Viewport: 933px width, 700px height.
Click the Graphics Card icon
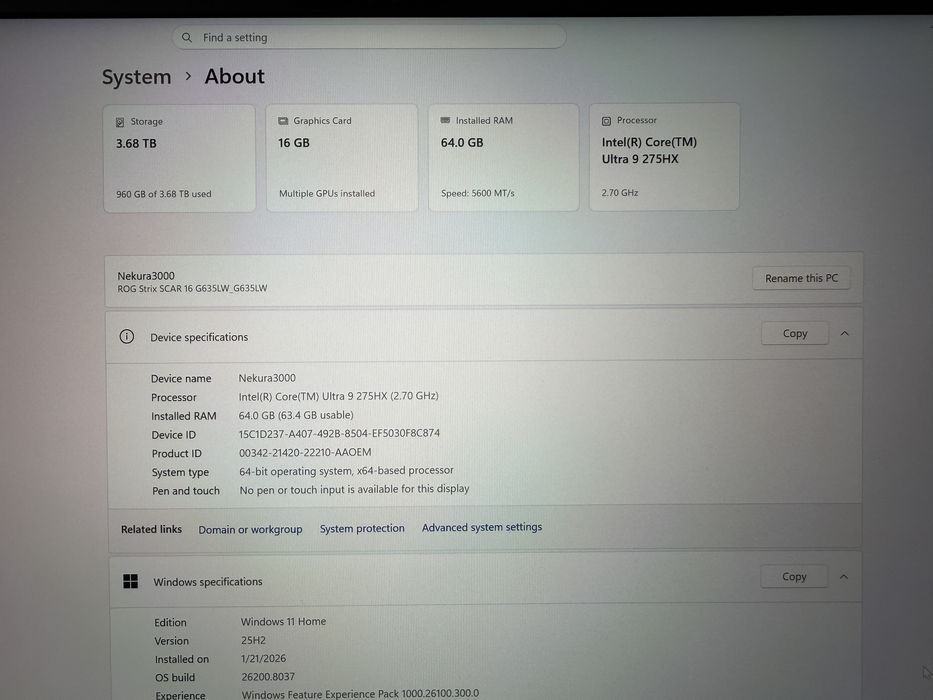(x=283, y=121)
